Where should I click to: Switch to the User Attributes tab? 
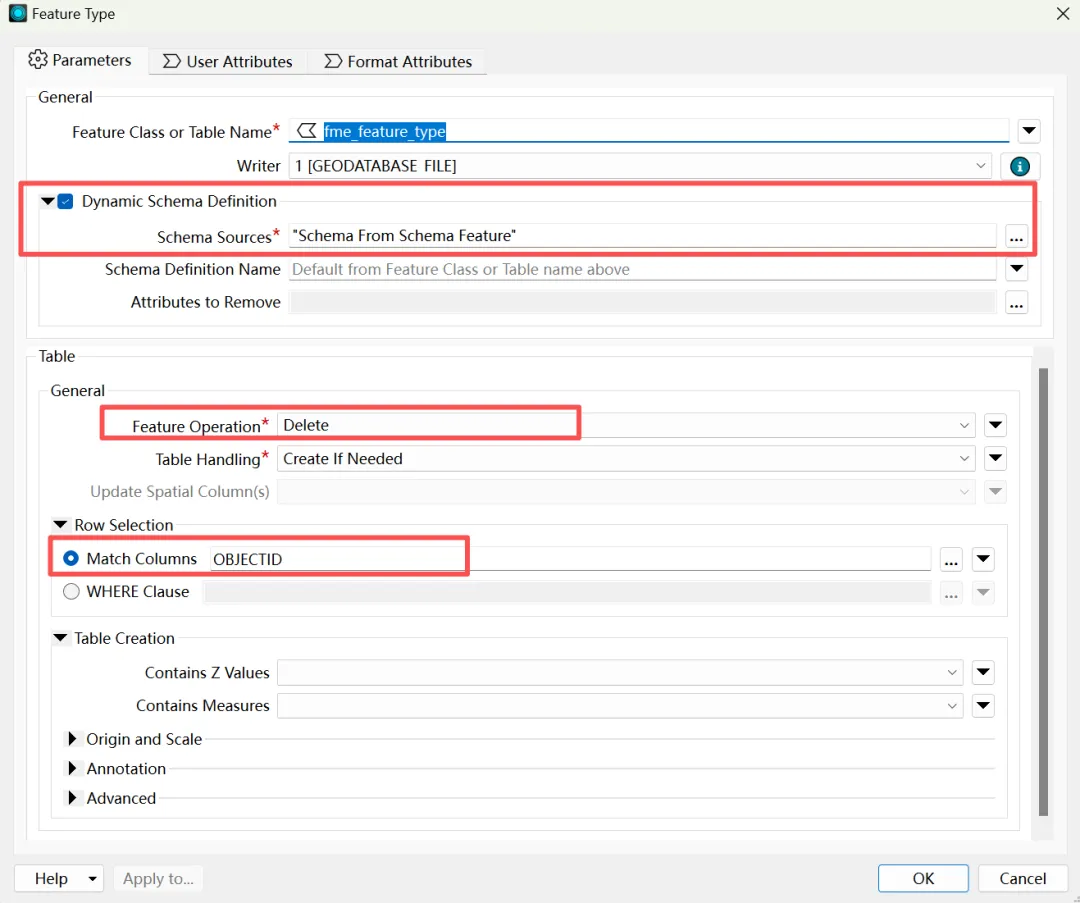[227, 61]
